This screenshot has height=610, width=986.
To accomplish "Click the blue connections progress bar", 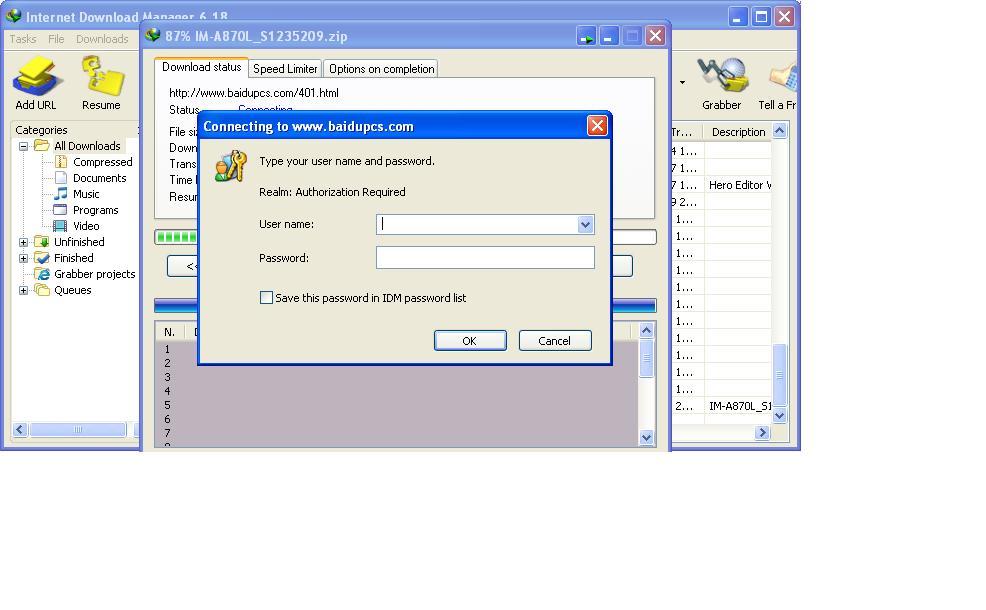I will [x=405, y=306].
